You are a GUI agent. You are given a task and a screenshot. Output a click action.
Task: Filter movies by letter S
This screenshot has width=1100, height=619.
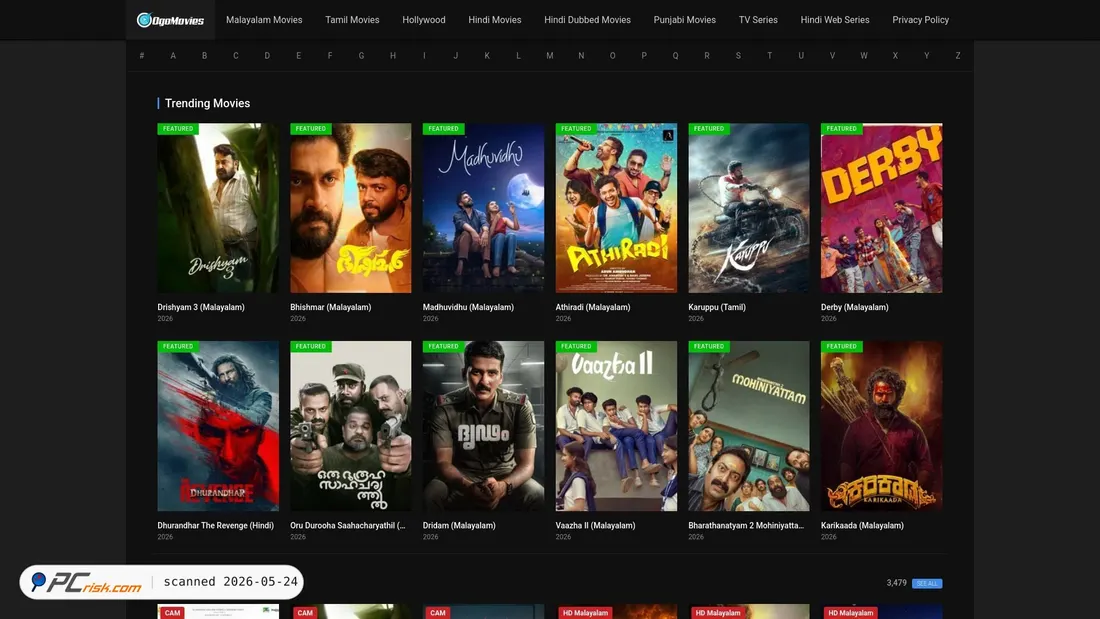click(x=738, y=55)
